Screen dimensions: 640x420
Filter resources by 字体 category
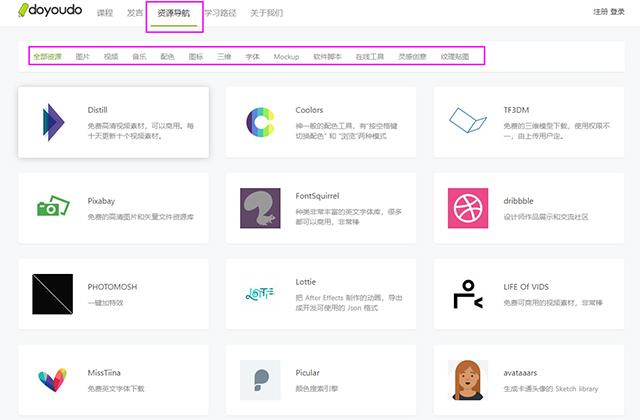252,56
